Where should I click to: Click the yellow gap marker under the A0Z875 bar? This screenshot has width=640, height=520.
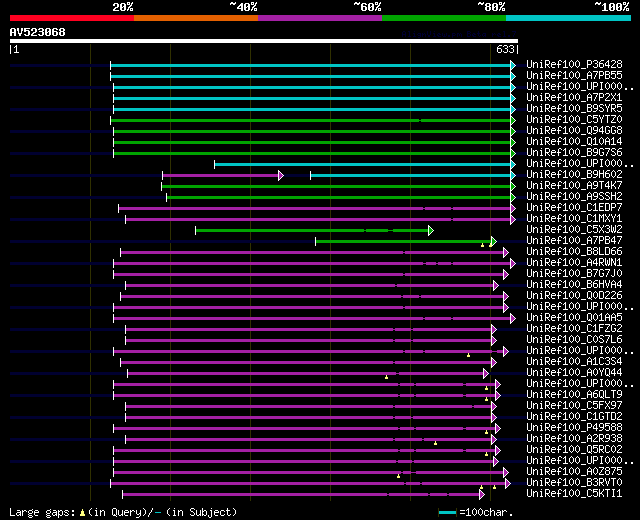[398, 476]
